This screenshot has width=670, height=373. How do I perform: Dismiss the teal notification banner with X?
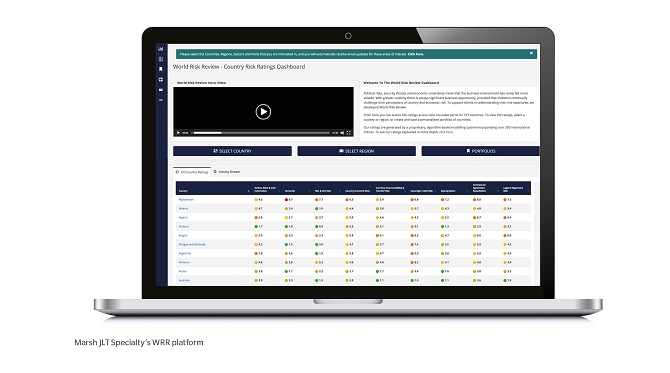click(531, 53)
